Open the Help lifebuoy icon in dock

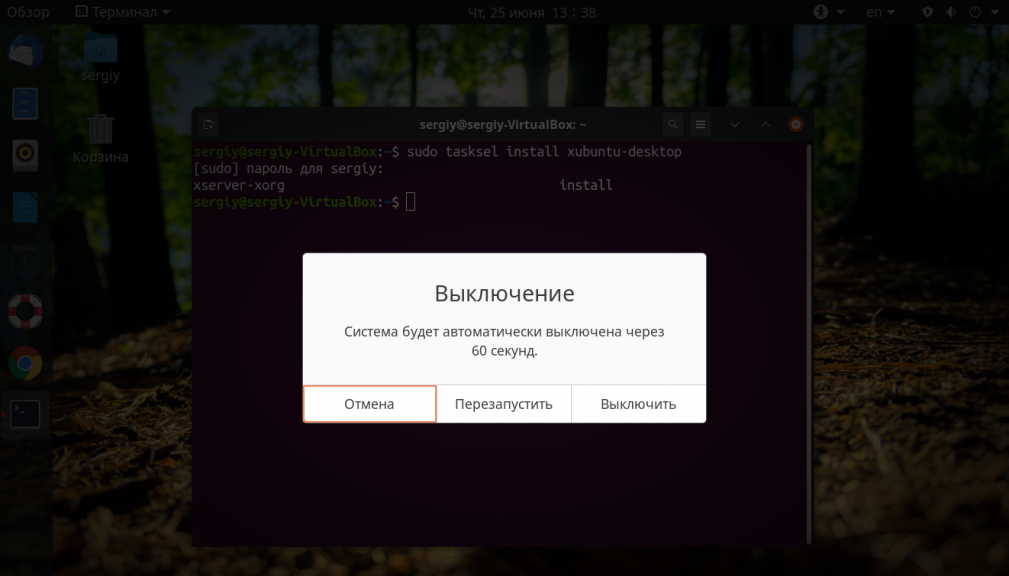point(25,311)
